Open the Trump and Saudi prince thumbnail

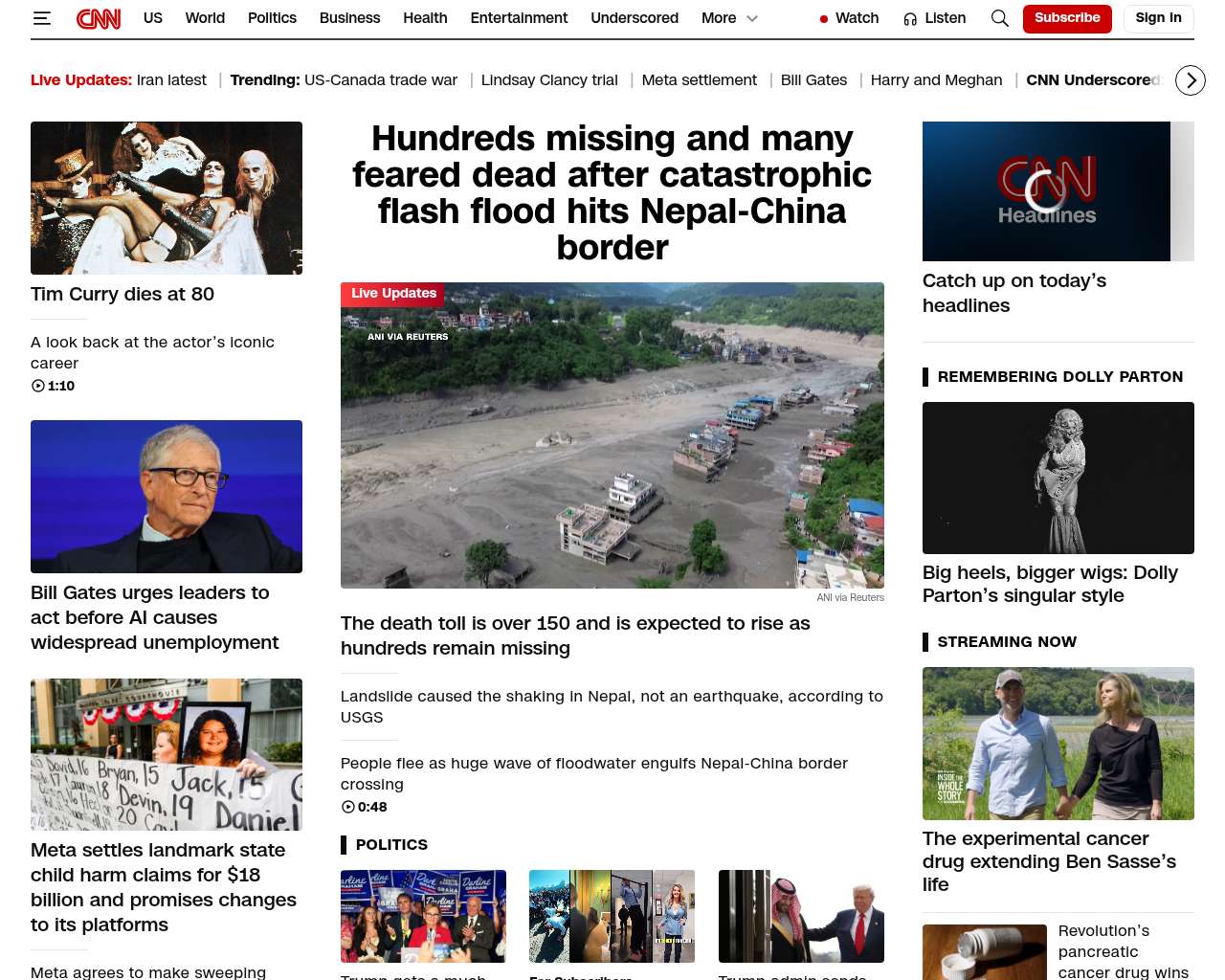tap(801, 916)
